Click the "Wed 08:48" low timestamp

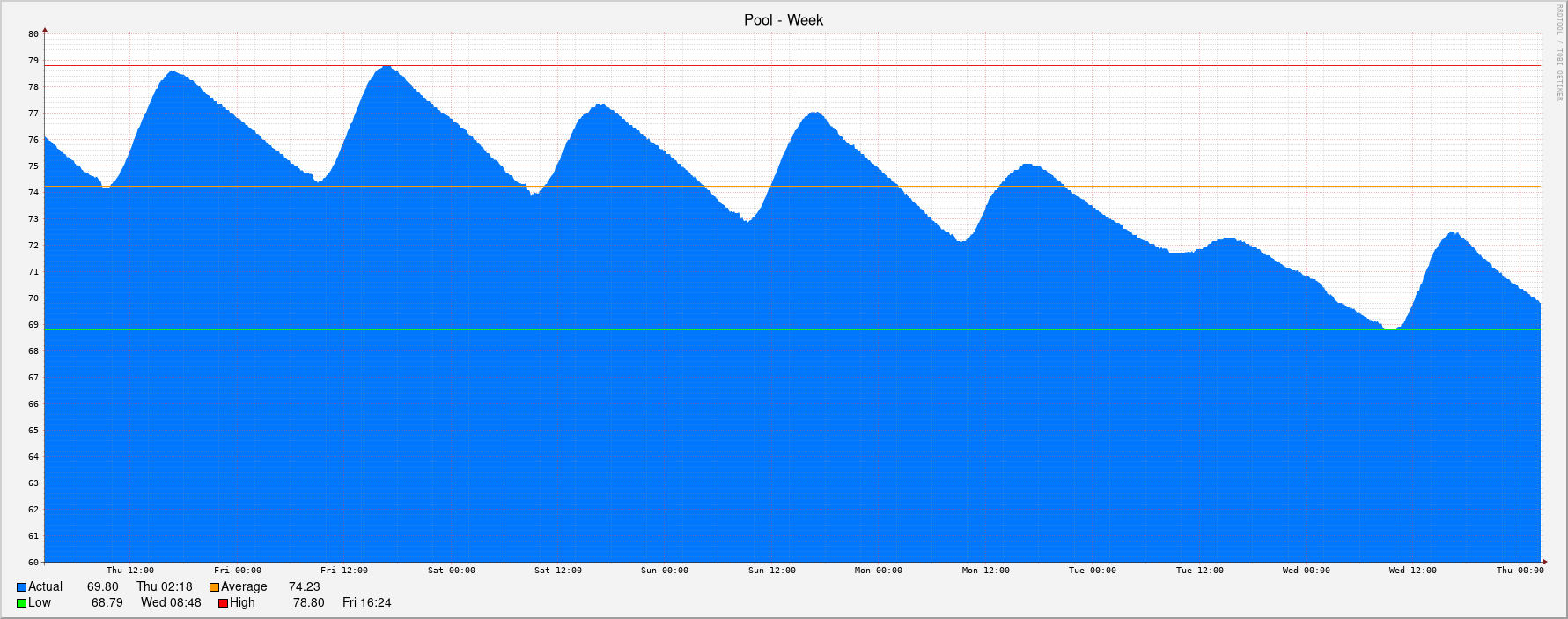(171, 602)
